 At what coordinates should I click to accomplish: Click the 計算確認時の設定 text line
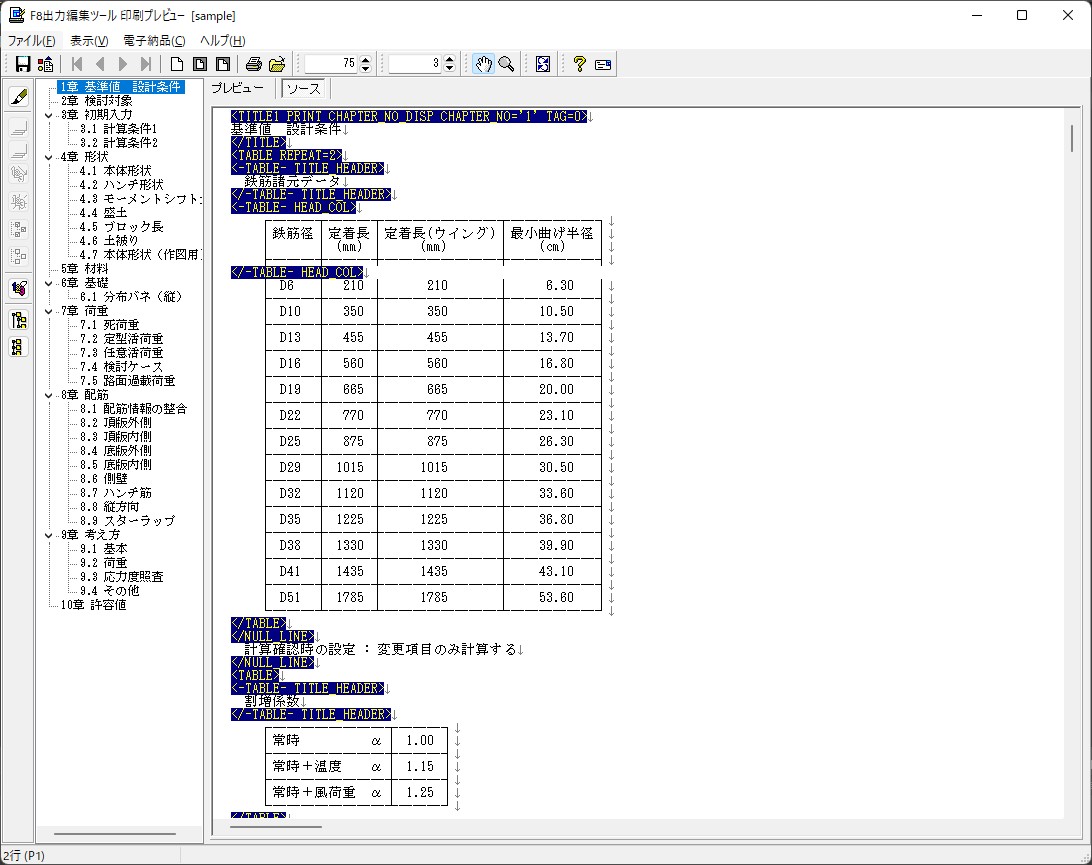tap(380, 650)
